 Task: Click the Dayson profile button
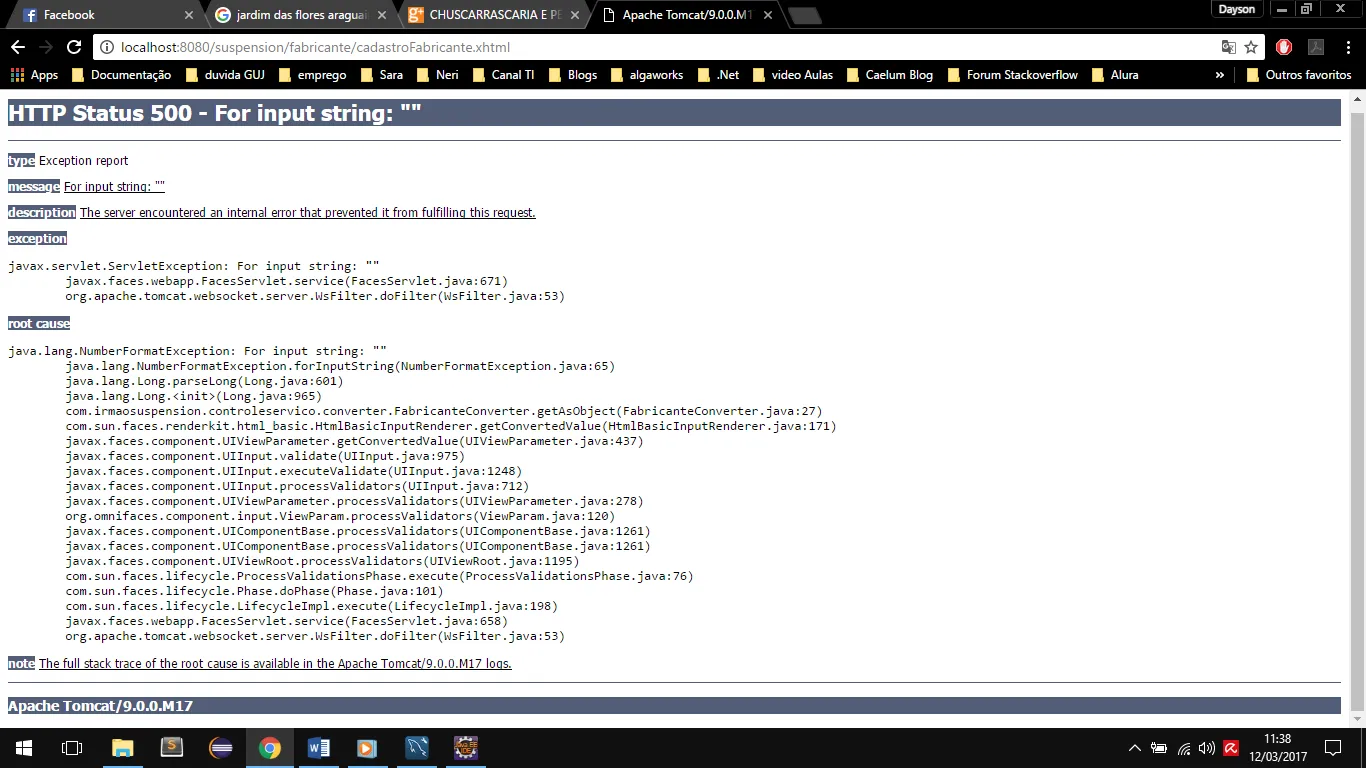point(1237,9)
